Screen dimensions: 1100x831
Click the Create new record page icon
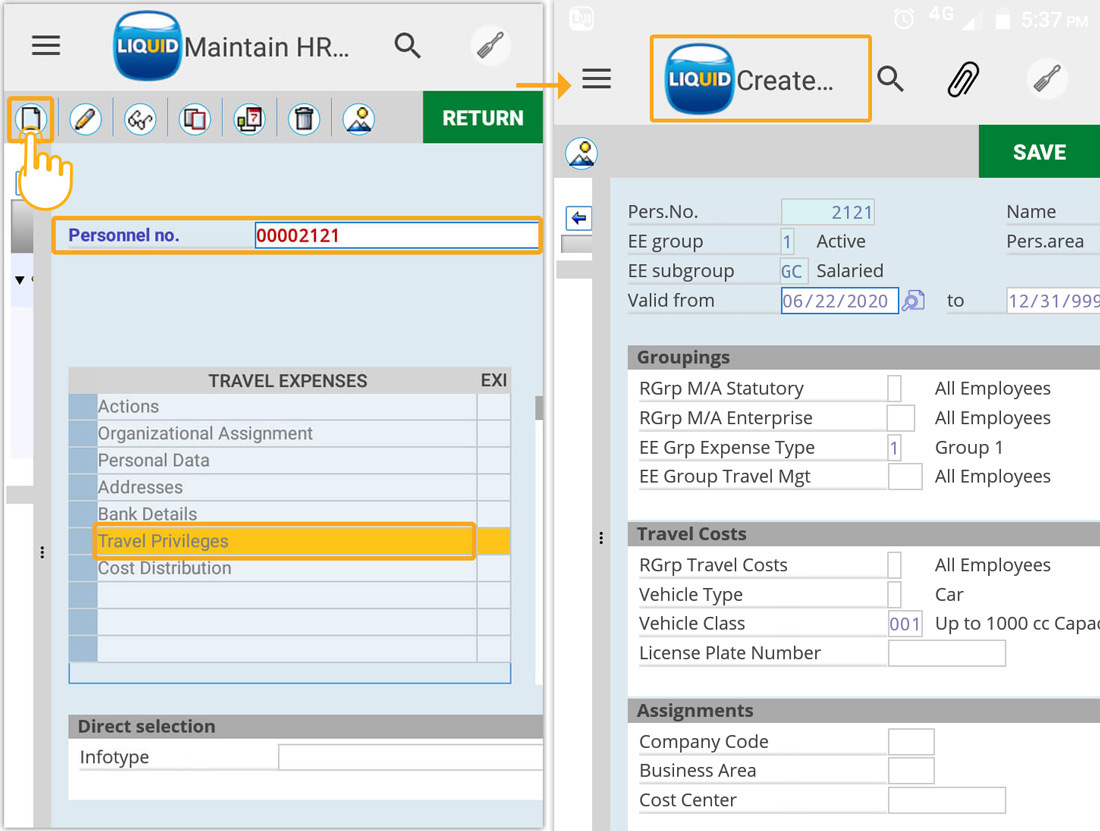click(x=31, y=119)
